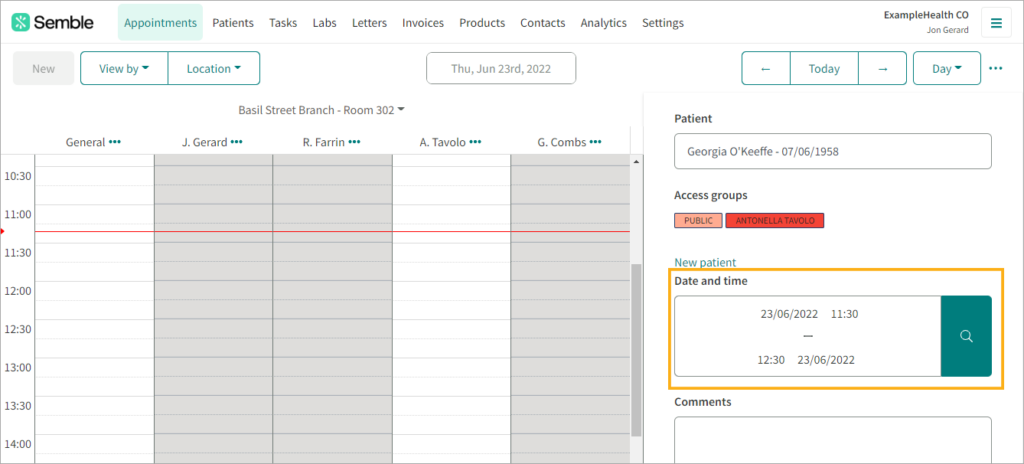
Task: Click the calendar vertical scrollbar thumb
Action: (637, 350)
